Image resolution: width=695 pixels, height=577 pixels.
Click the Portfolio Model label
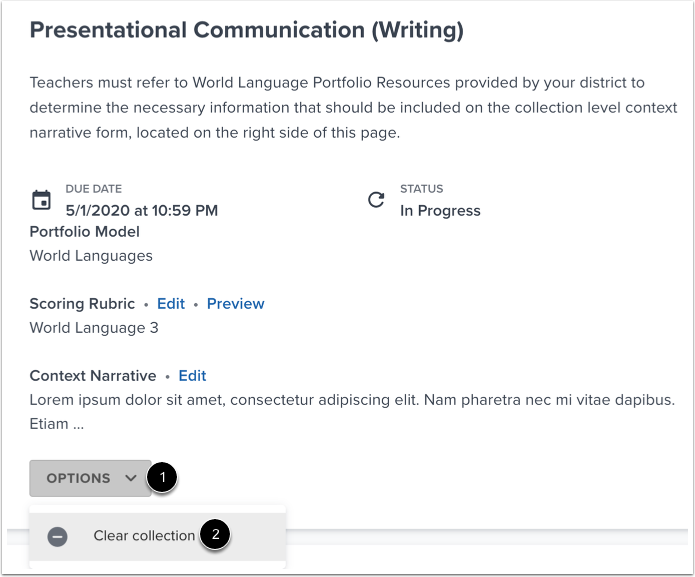tap(85, 232)
